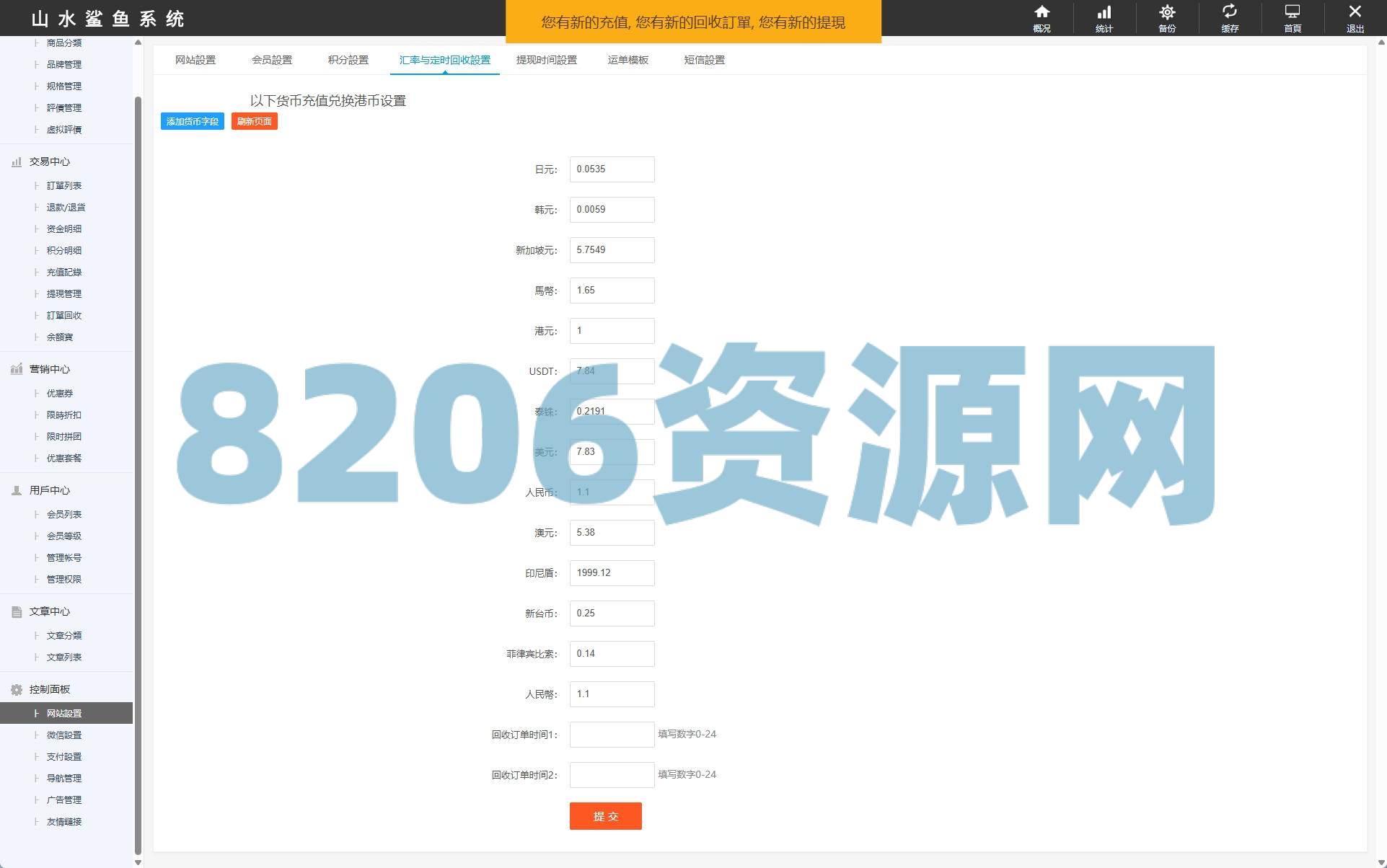Open 訂單列表 in the sidebar

coord(64,185)
